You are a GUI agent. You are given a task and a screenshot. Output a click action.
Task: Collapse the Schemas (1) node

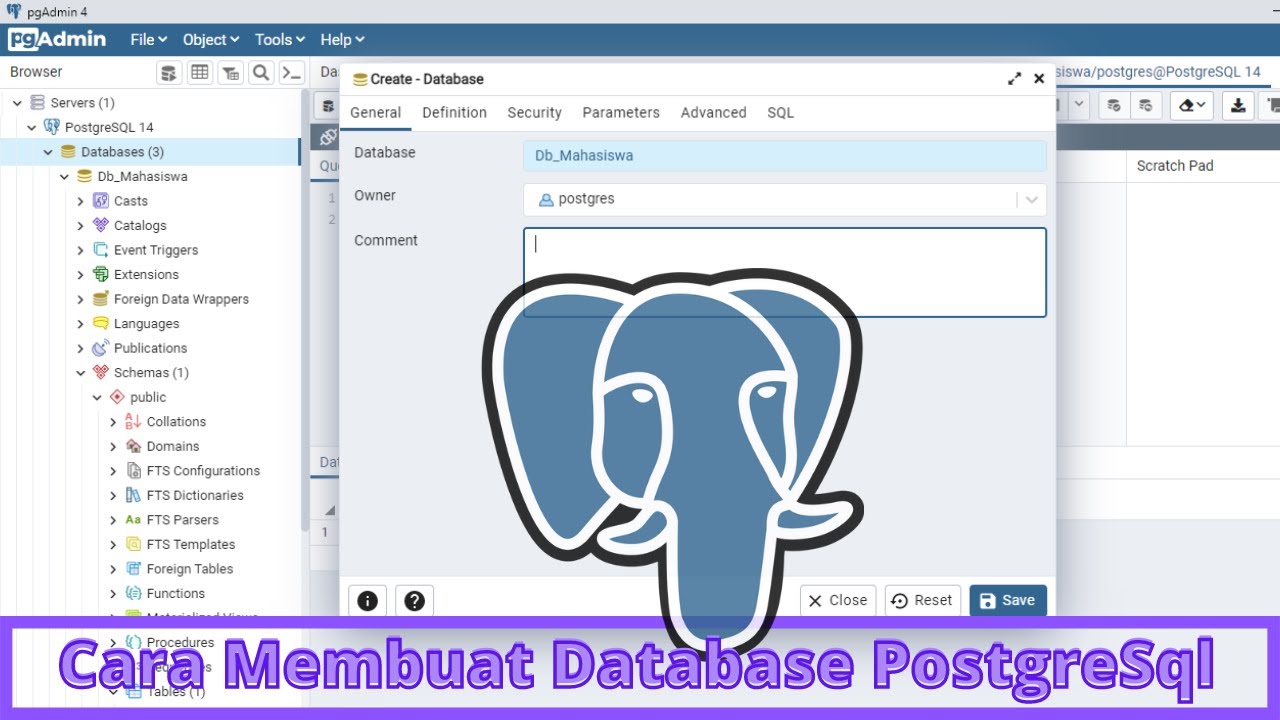pos(81,372)
